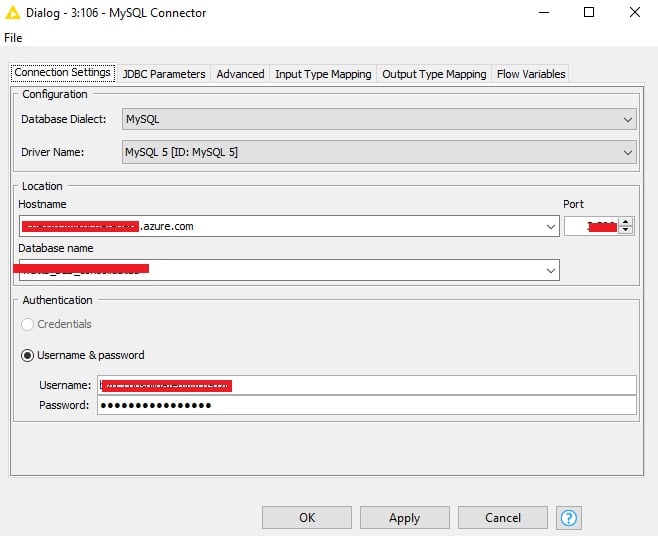Expand the Hostname combo box arrow
Viewport: 658px width, 536px height.
(550, 227)
